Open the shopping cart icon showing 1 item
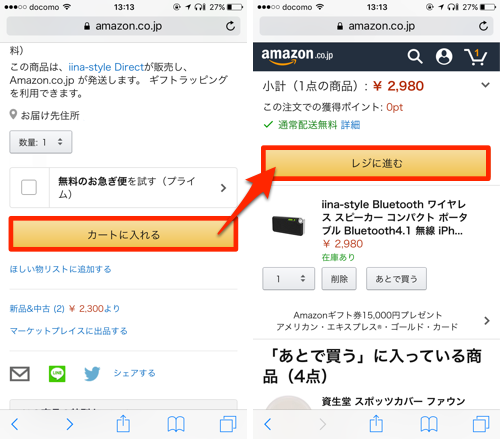Image resolution: width=500 pixels, height=439 pixels. tap(476, 57)
